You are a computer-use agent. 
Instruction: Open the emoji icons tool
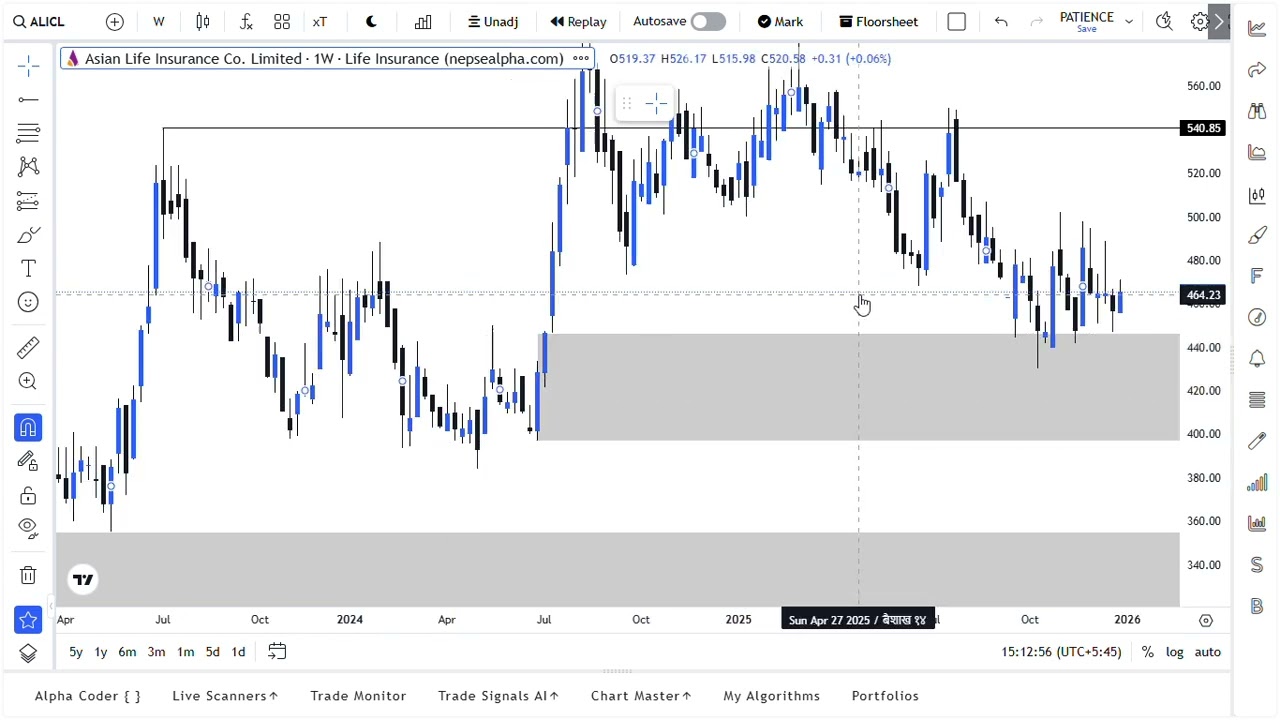28,302
